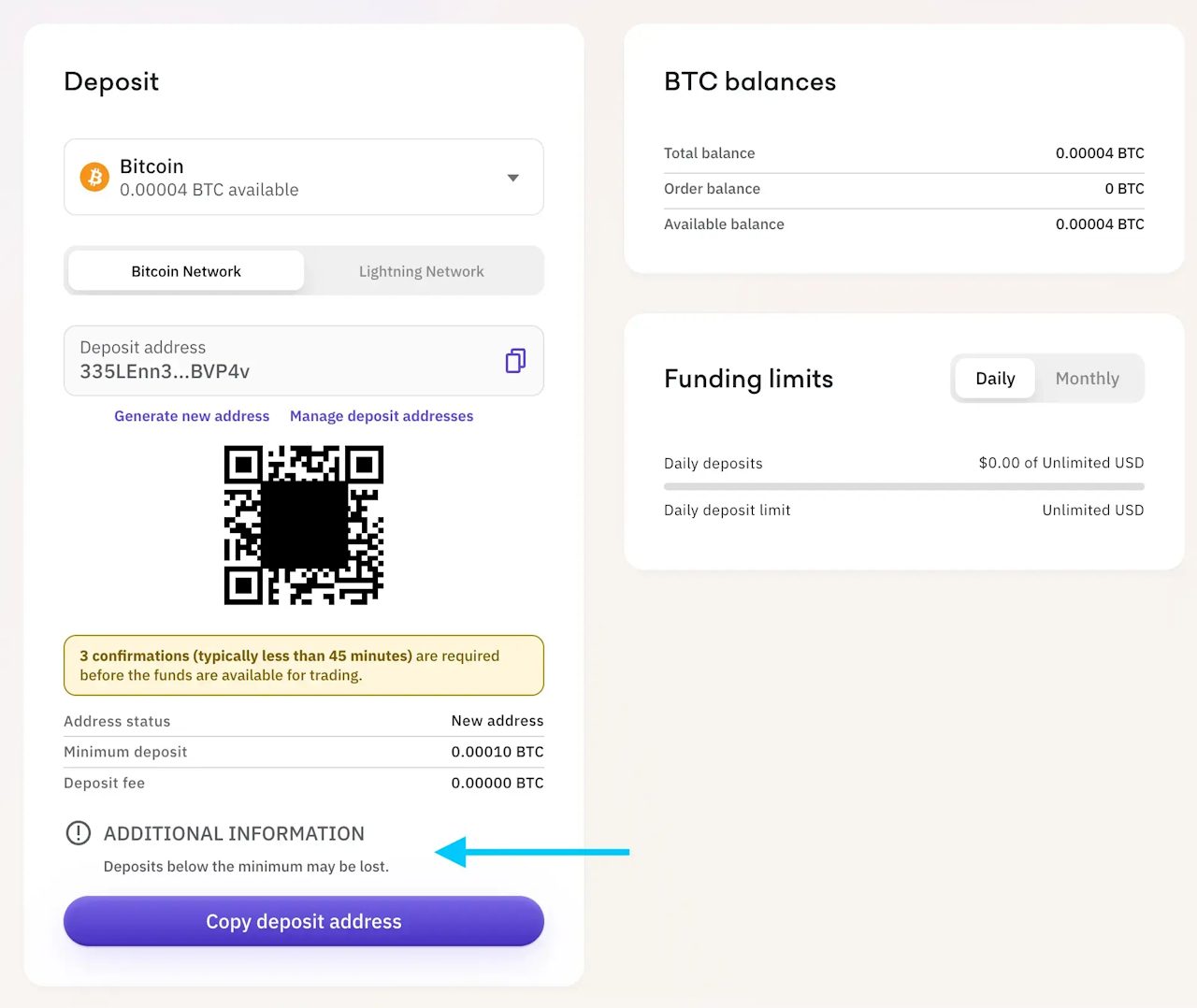Open Manage deposit addresses link
1197x1008 pixels.
382,416
